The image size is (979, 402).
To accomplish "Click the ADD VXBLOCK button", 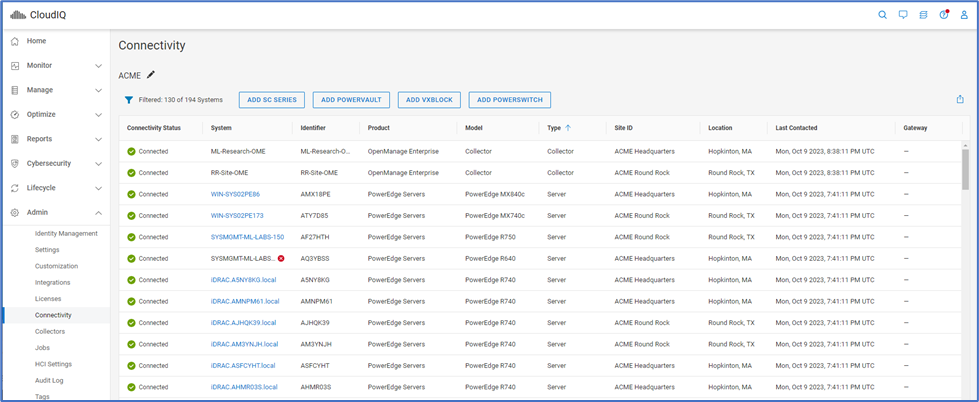I will pyautogui.click(x=429, y=100).
